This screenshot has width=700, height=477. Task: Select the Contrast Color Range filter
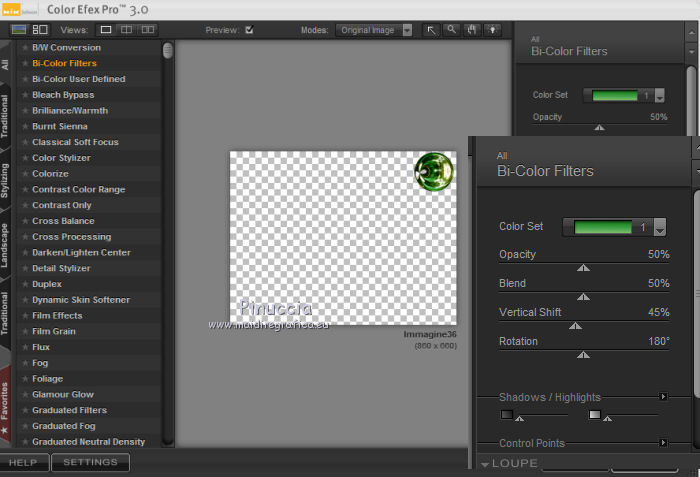(x=79, y=189)
